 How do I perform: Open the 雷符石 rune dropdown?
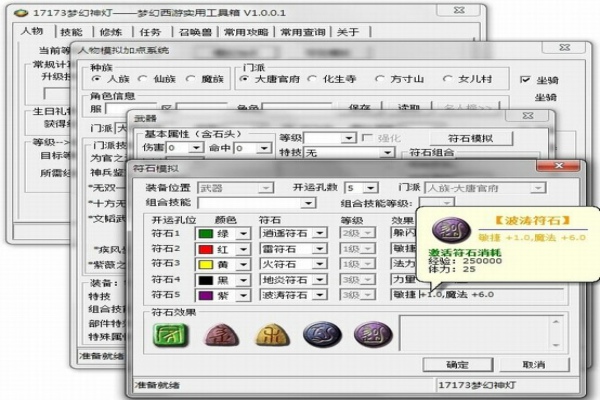point(320,249)
